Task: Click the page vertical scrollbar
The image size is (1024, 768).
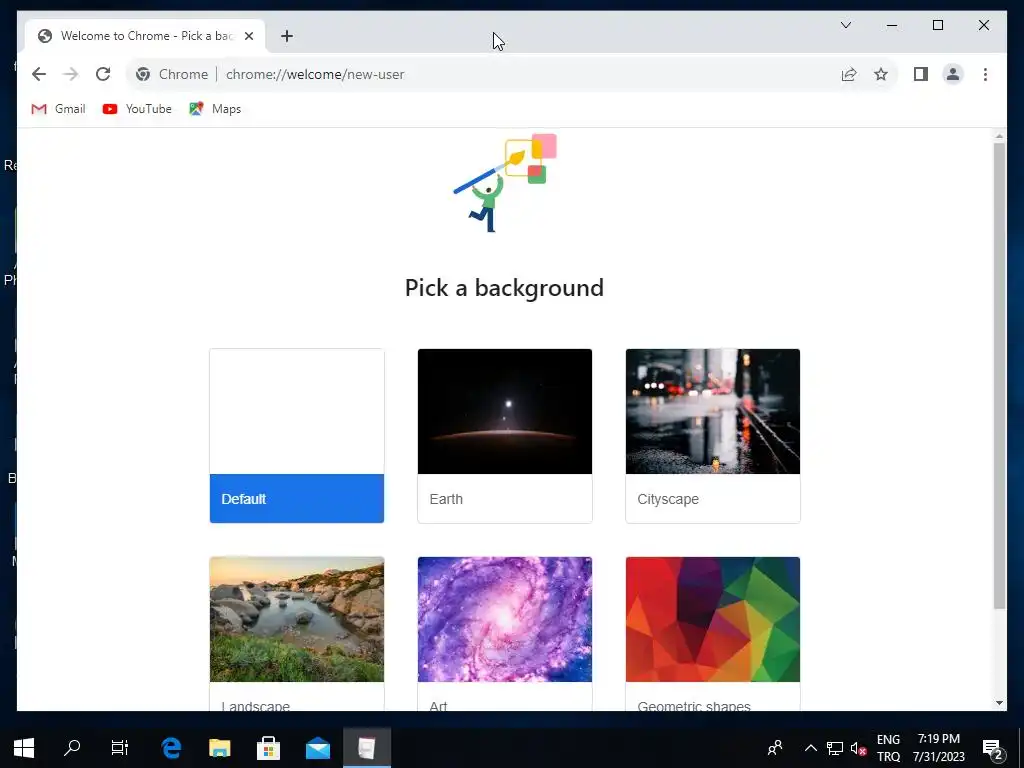Action: [999, 376]
